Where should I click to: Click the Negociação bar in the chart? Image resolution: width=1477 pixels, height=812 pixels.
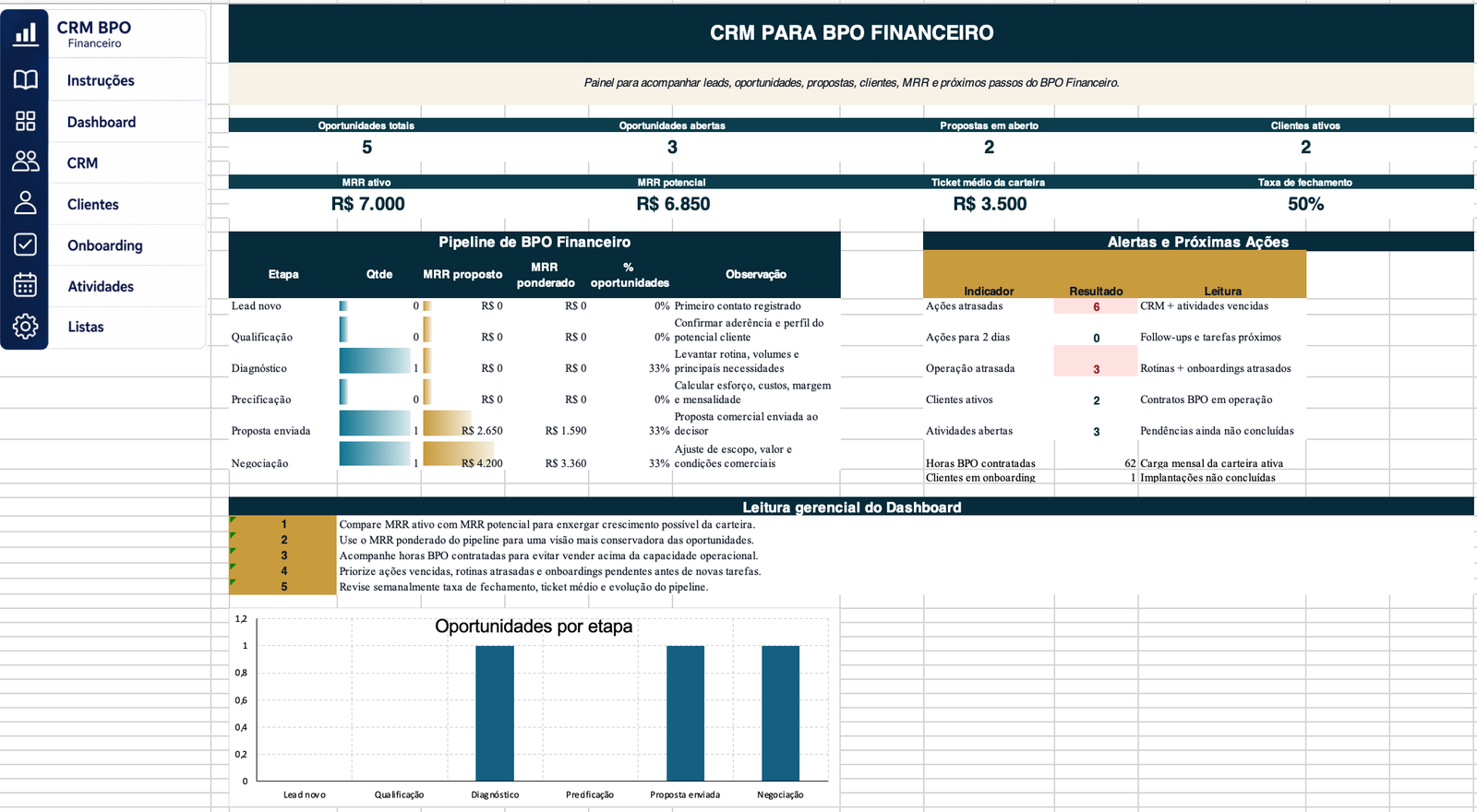(780, 713)
